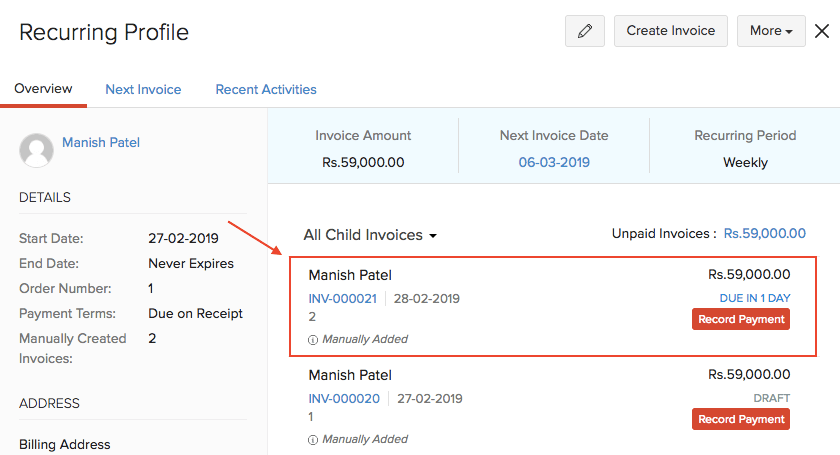Record Payment for invoice INV-000020

[741, 419]
